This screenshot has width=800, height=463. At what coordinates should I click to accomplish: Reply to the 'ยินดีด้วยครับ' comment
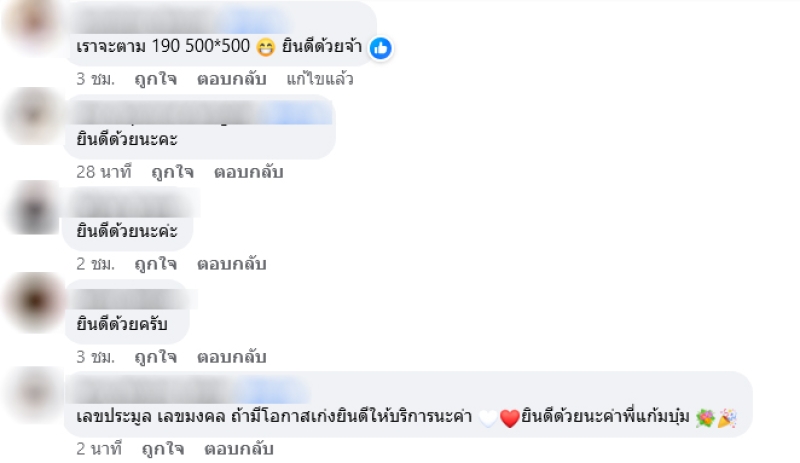tap(232, 357)
